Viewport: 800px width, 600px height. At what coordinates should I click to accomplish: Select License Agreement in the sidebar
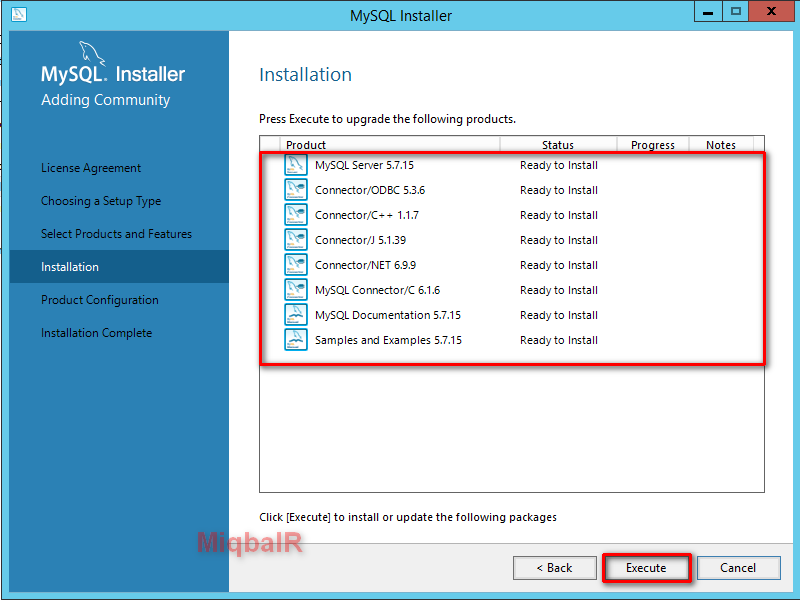click(x=92, y=167)
